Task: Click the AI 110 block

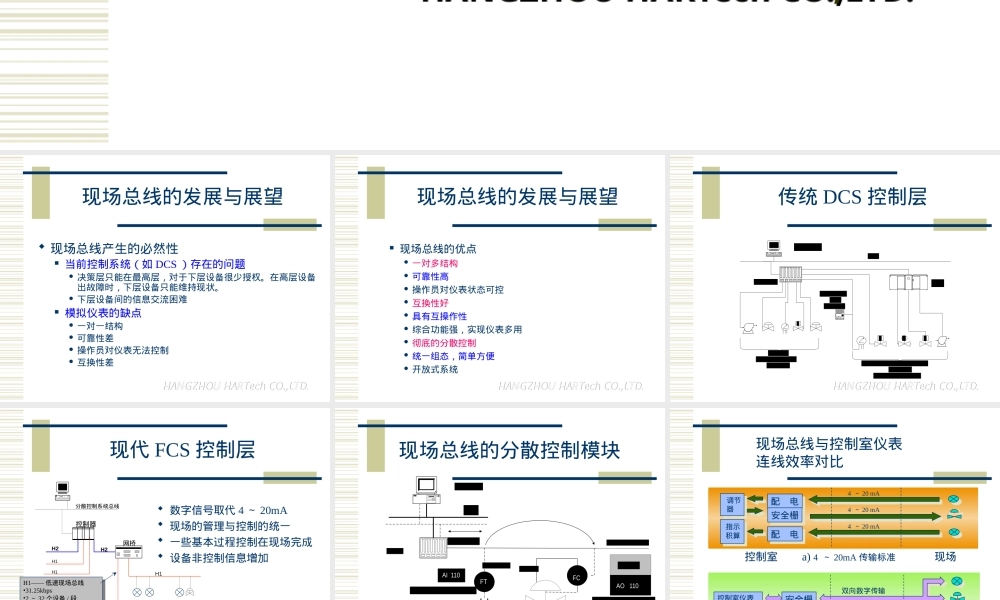Action: tap(452, 575)
